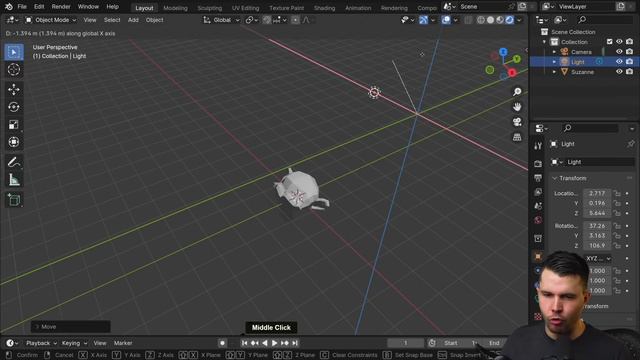Open the Keying dropdown
The height and width of the screenshot is (360, 640).
74,343
